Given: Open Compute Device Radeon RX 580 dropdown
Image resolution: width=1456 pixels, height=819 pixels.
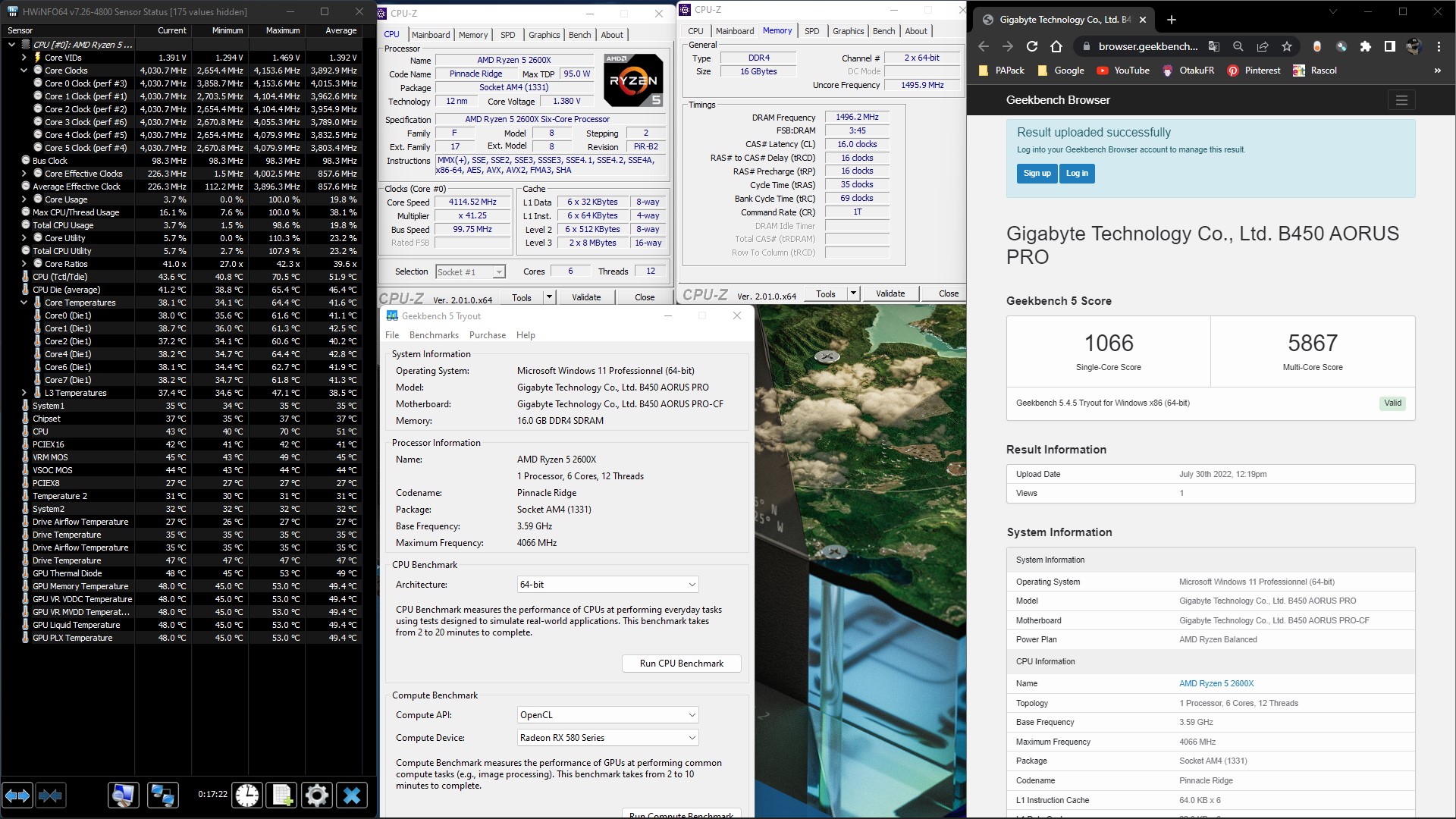Looking at the screenshot, I should click(607, 738).
